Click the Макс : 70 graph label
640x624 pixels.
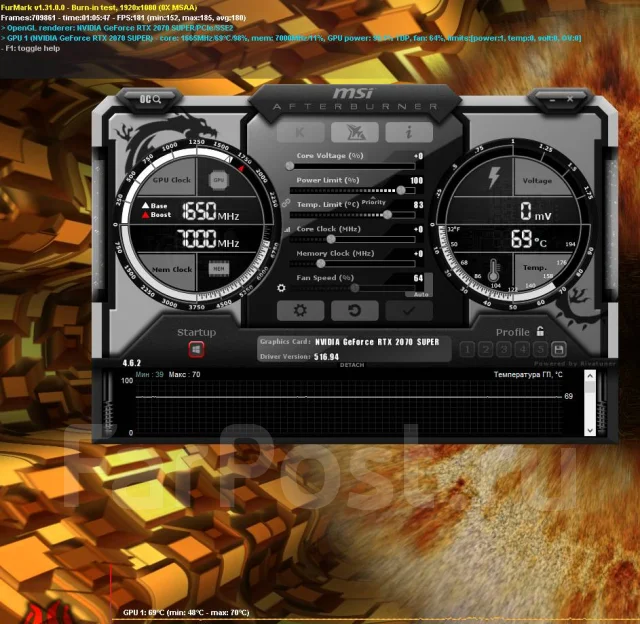pyautogui.click(x=184, y=374)
